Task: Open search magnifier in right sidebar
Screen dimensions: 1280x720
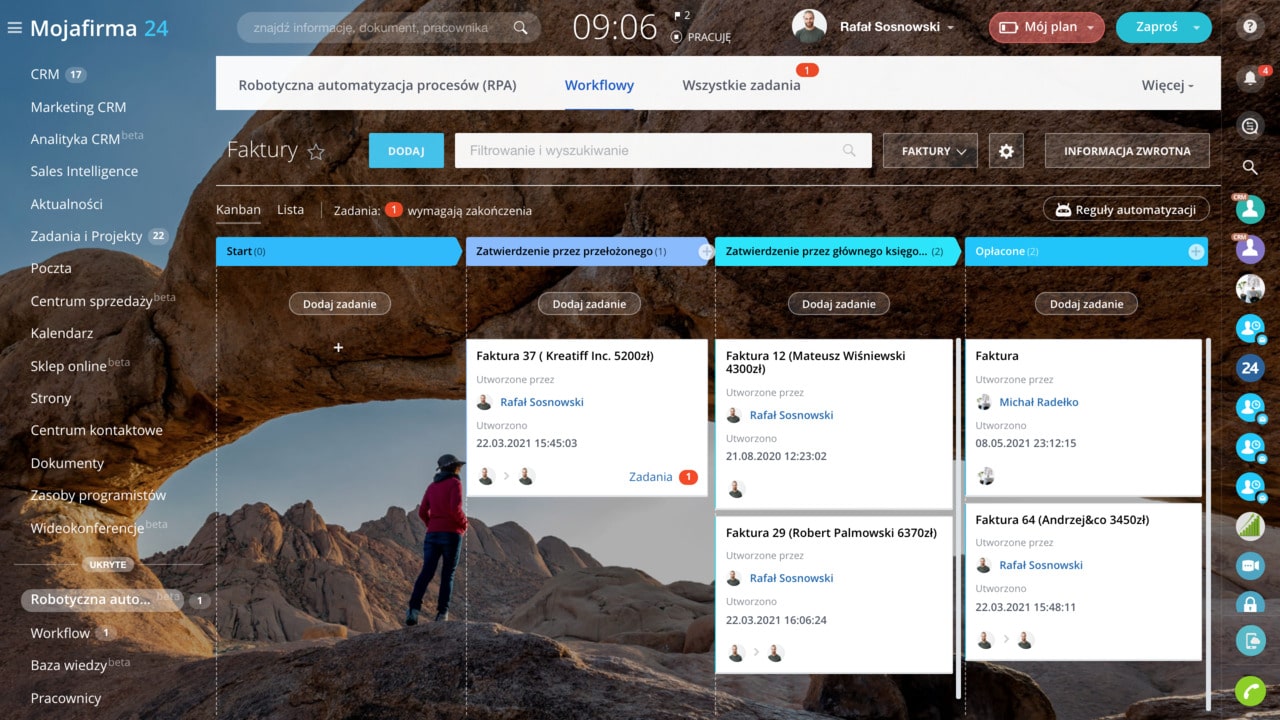Action: tap(1249, 167)
